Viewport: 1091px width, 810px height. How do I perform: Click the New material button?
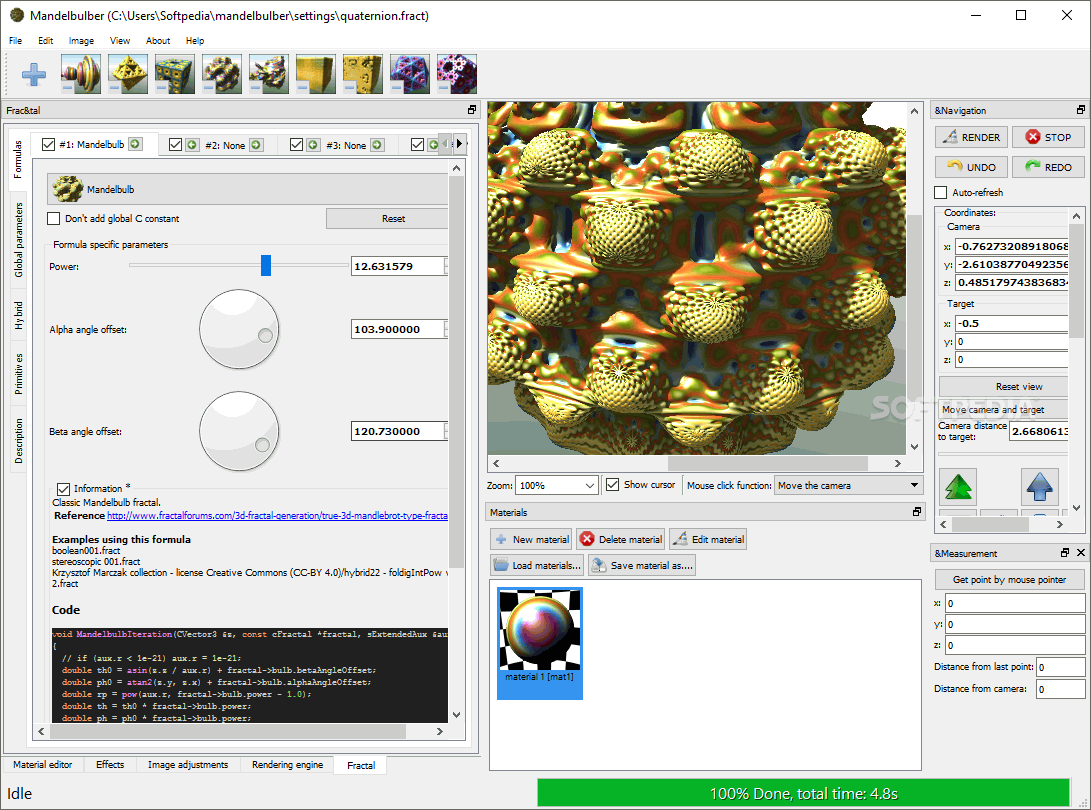pyautogui.click(x=532, y=539)
